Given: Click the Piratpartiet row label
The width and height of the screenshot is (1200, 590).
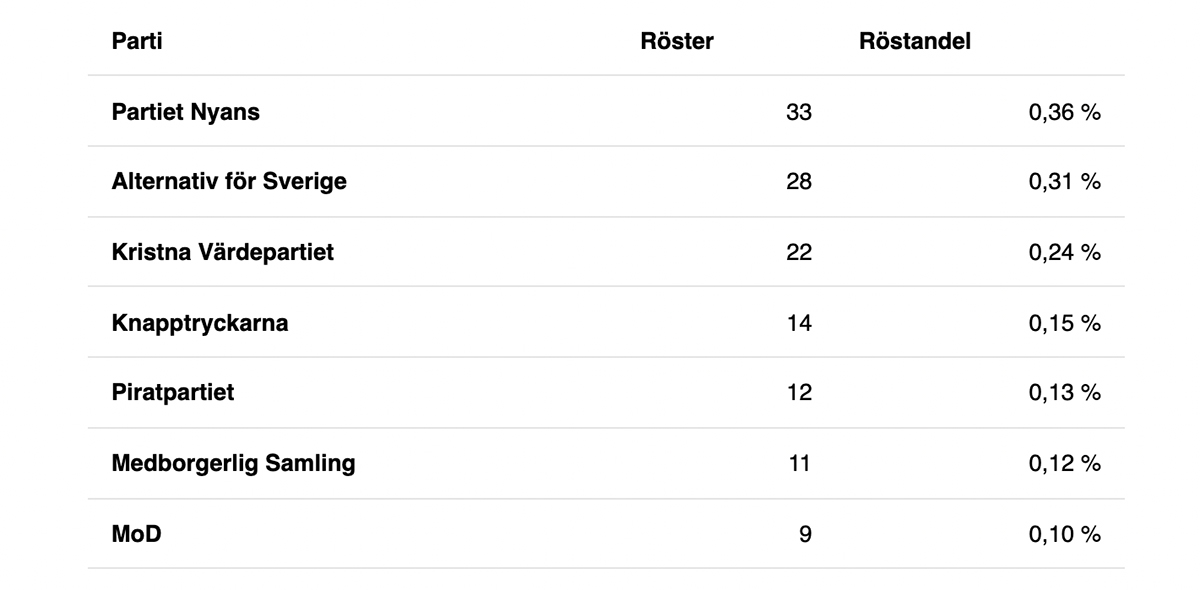Looking at the screenshot, I should [173, 393].
